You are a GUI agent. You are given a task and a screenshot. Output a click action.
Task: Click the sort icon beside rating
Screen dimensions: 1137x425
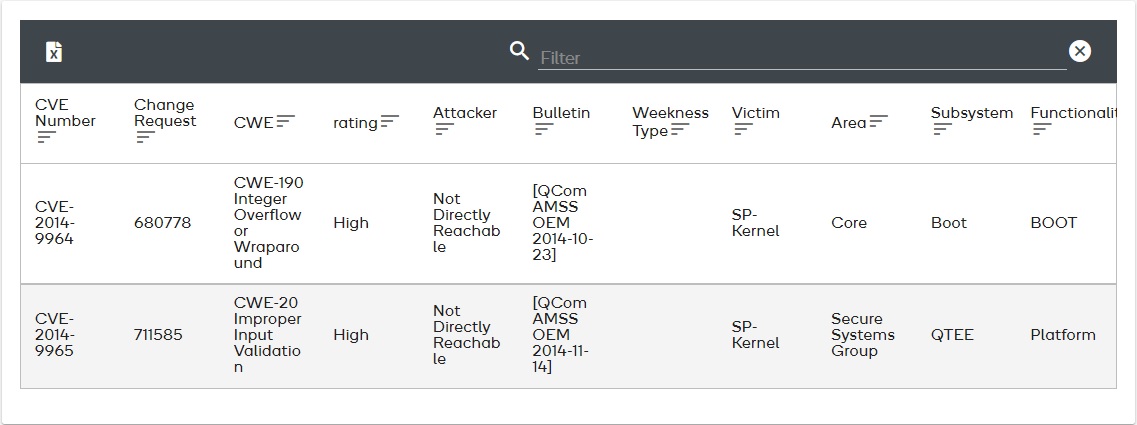(390, 122)
